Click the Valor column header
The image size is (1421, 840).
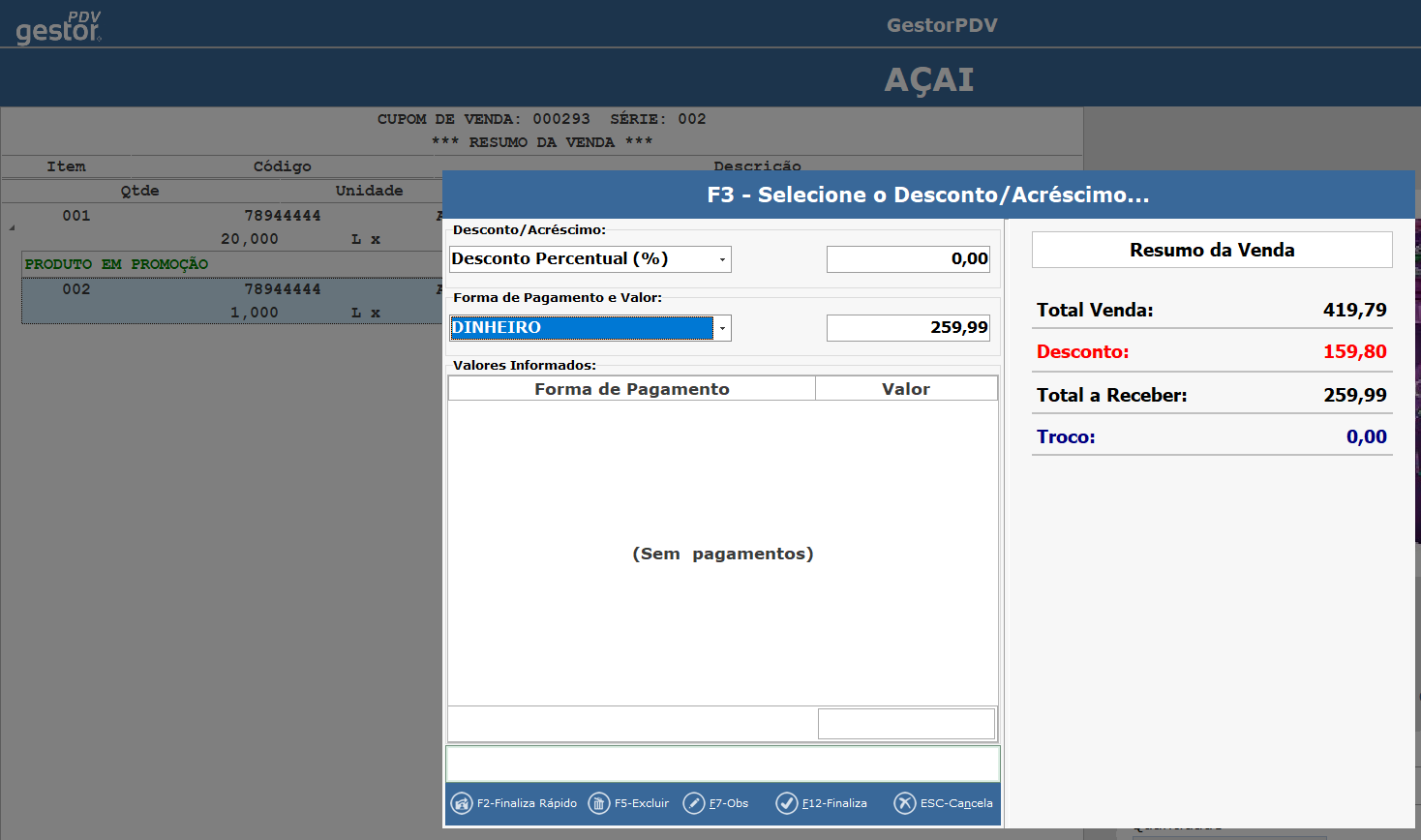[x=905, y=389]
